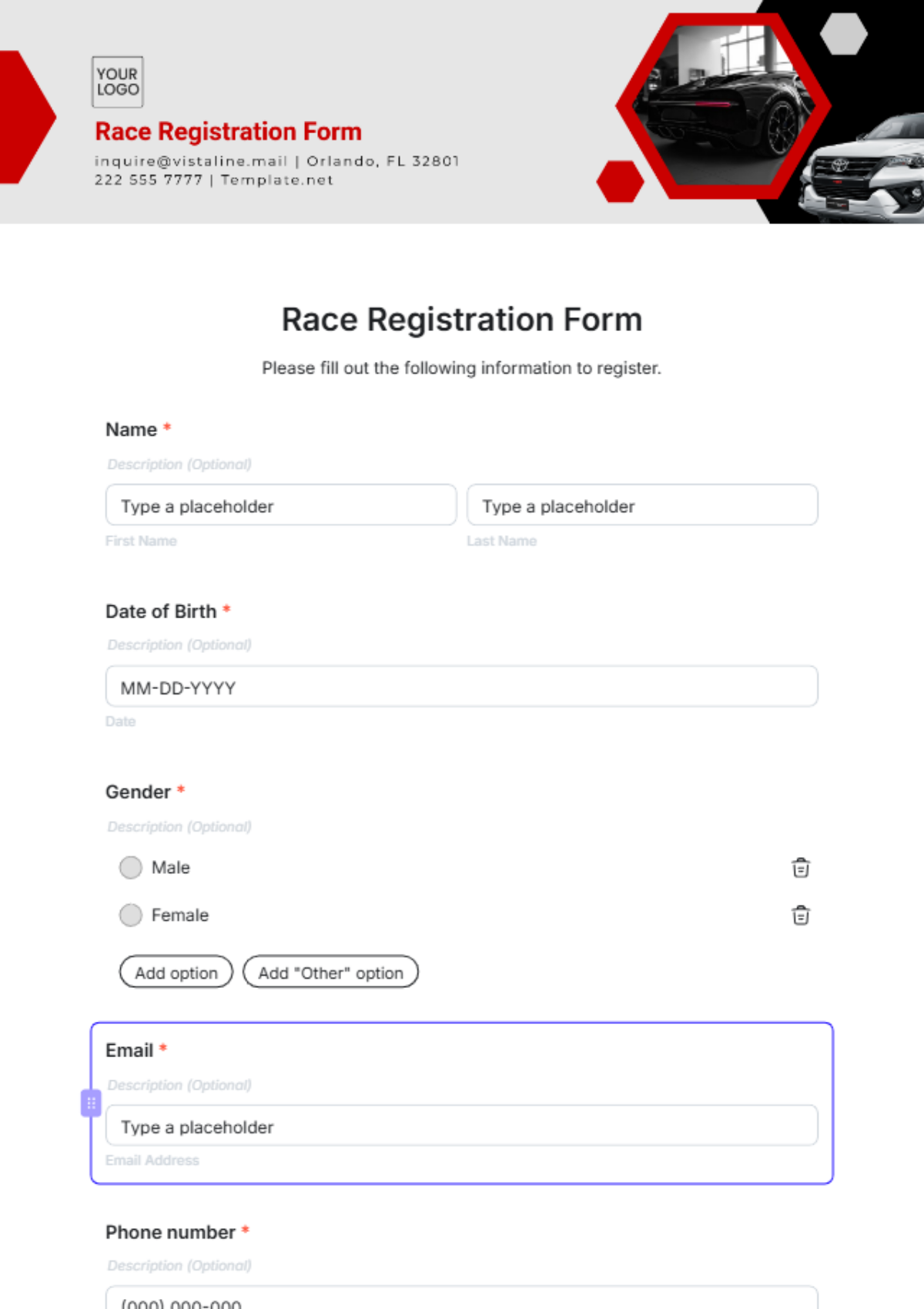Click the First Name placeholder input
924x1309 pixels.
click(280, 506)
